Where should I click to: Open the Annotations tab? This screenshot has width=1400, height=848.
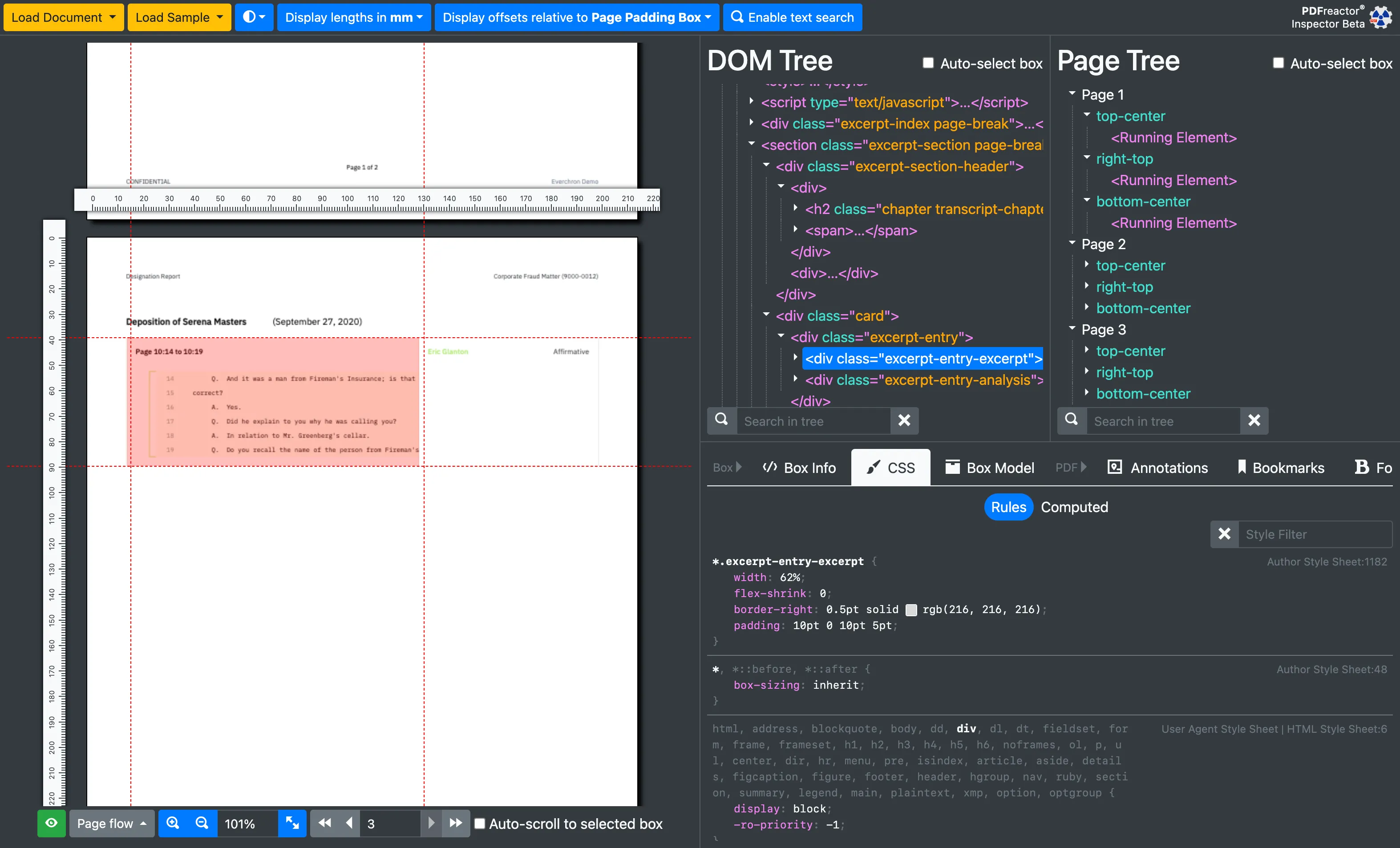1158,468
